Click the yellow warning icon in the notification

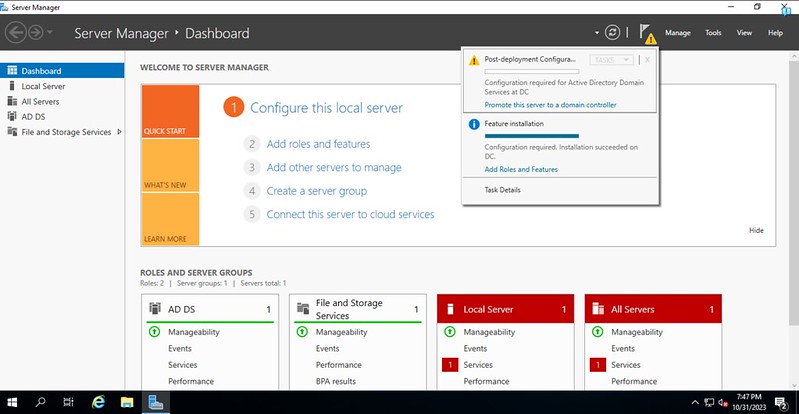click(x=474, y=60)
